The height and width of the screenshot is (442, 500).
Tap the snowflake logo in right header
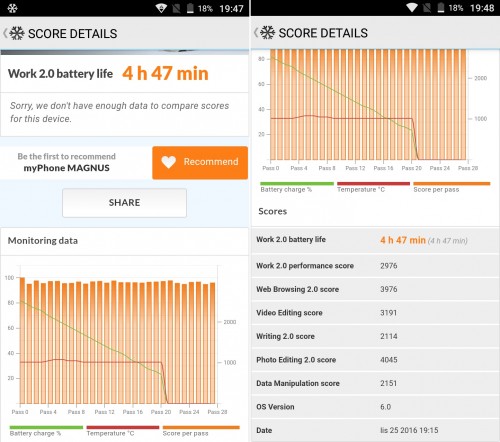267,33
